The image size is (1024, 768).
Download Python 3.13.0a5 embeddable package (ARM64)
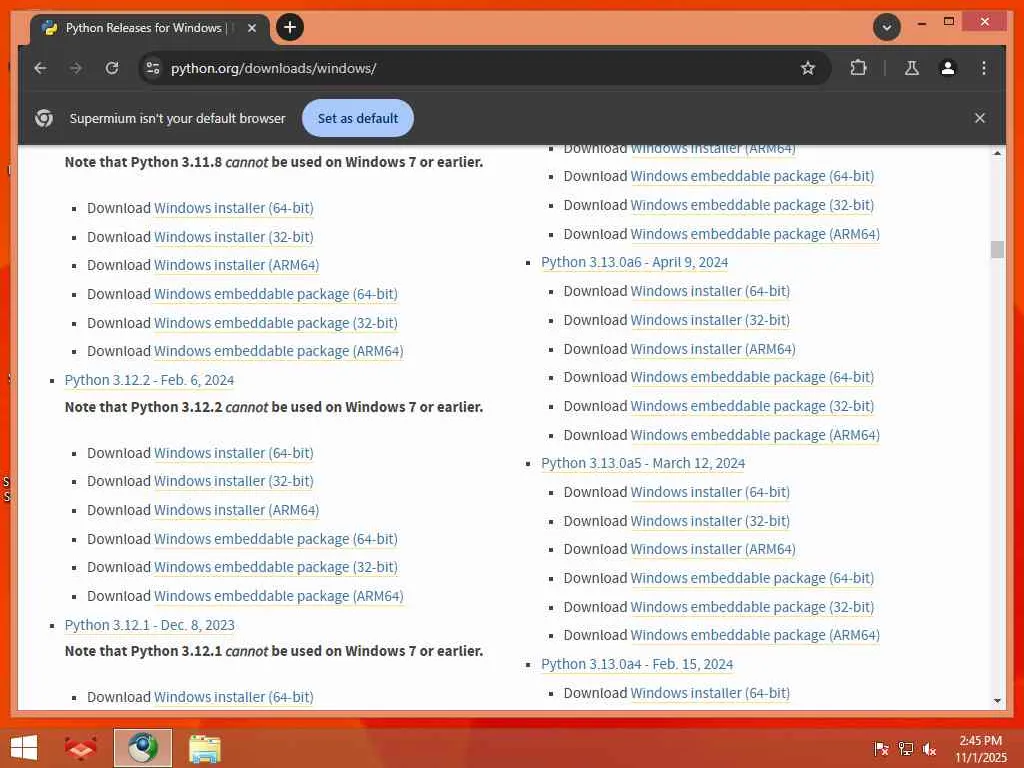(755, 635)
